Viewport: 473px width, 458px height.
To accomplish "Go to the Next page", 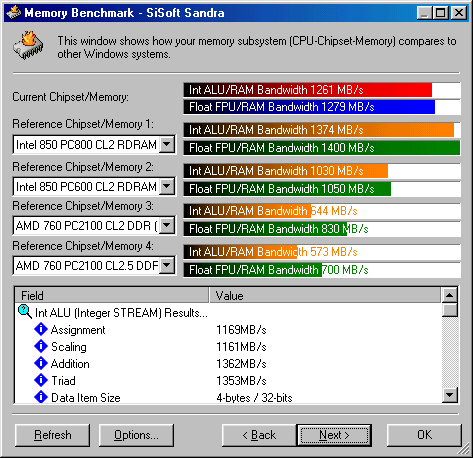I will click(x=334, y=435).
